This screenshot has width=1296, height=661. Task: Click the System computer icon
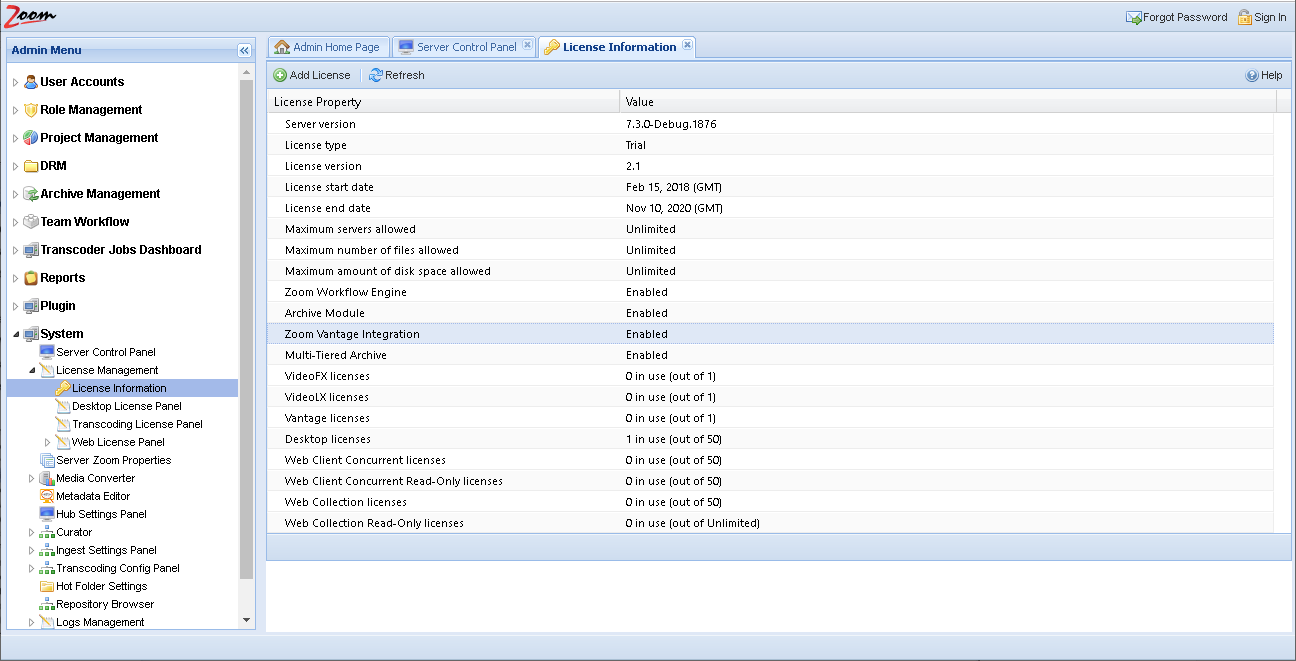pyautogui.click(x=31, y=334)
